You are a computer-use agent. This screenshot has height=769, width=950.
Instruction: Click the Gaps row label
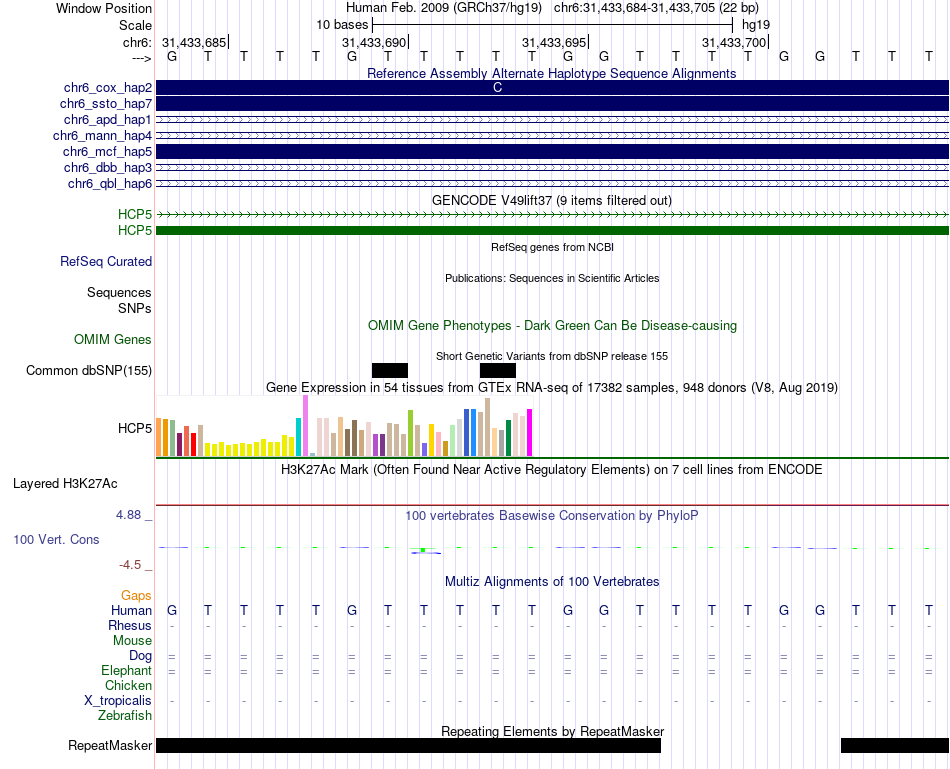click(x=136, y=596)
